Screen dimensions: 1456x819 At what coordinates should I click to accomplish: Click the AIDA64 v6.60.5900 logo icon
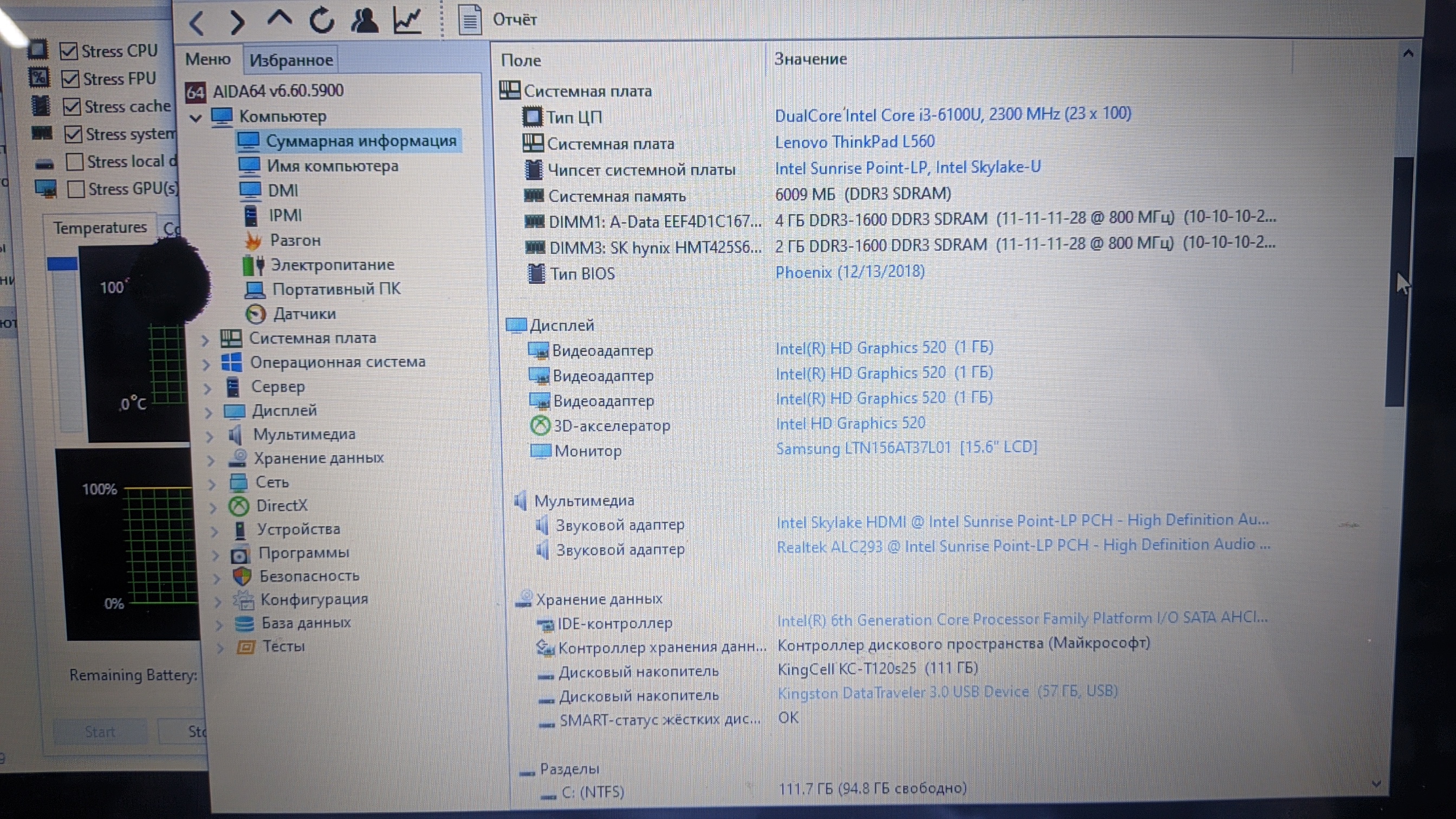(x=196, y=92)
